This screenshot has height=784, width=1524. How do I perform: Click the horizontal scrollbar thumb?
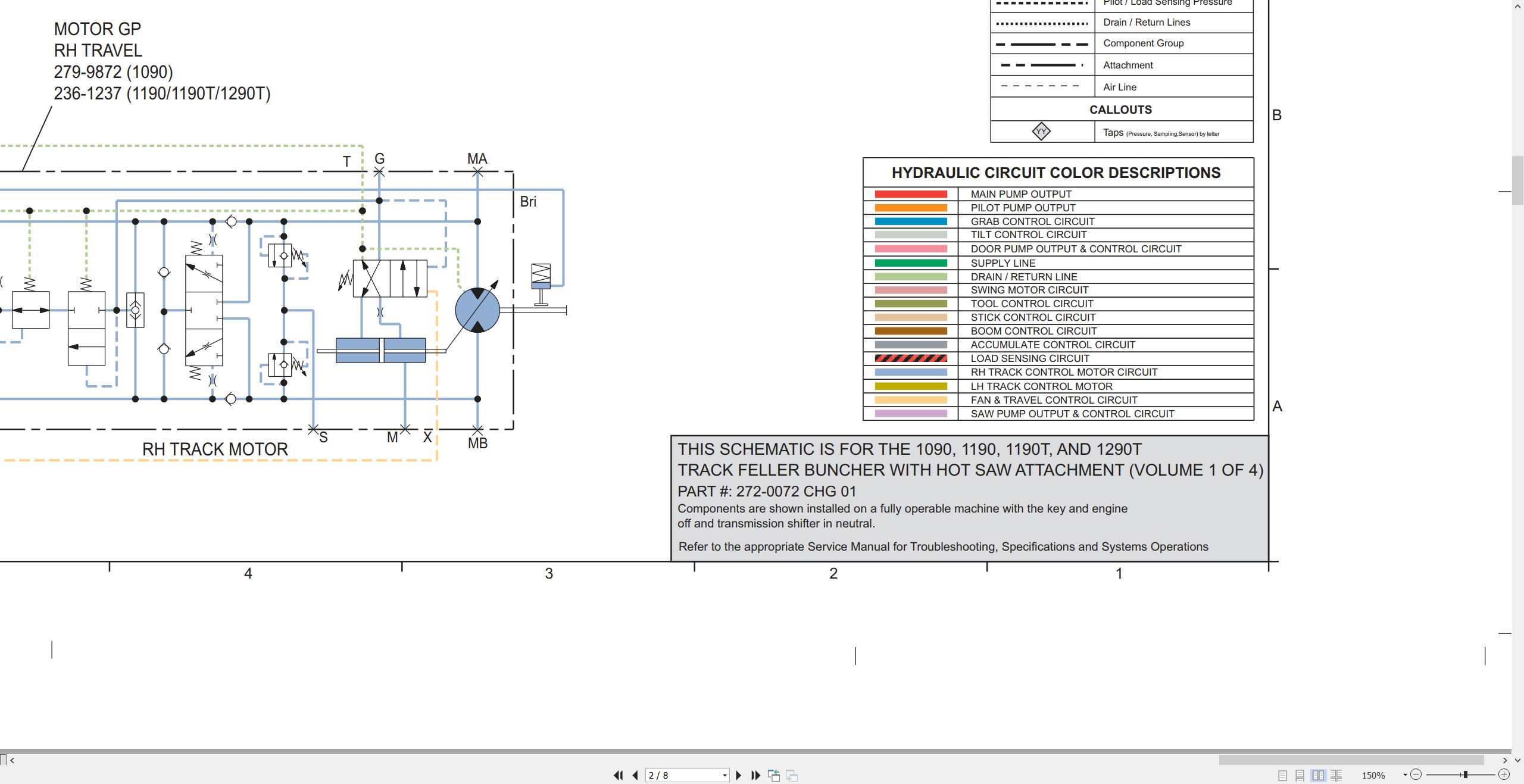tap(1351, 760)
